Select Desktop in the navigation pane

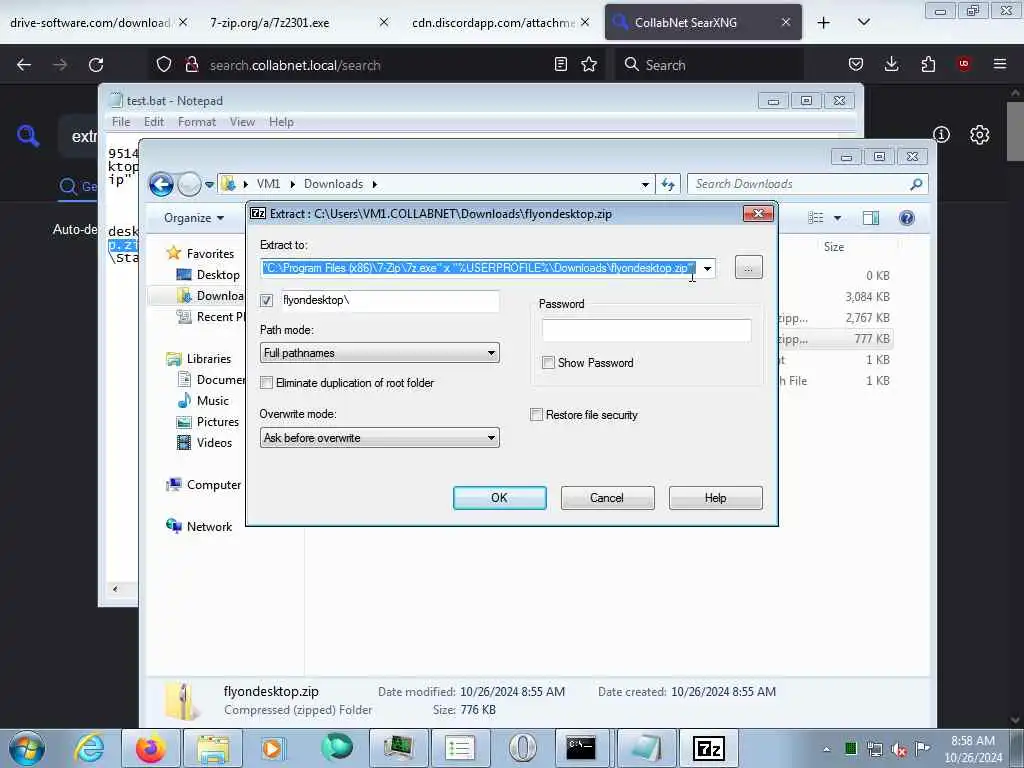(209, 275)
